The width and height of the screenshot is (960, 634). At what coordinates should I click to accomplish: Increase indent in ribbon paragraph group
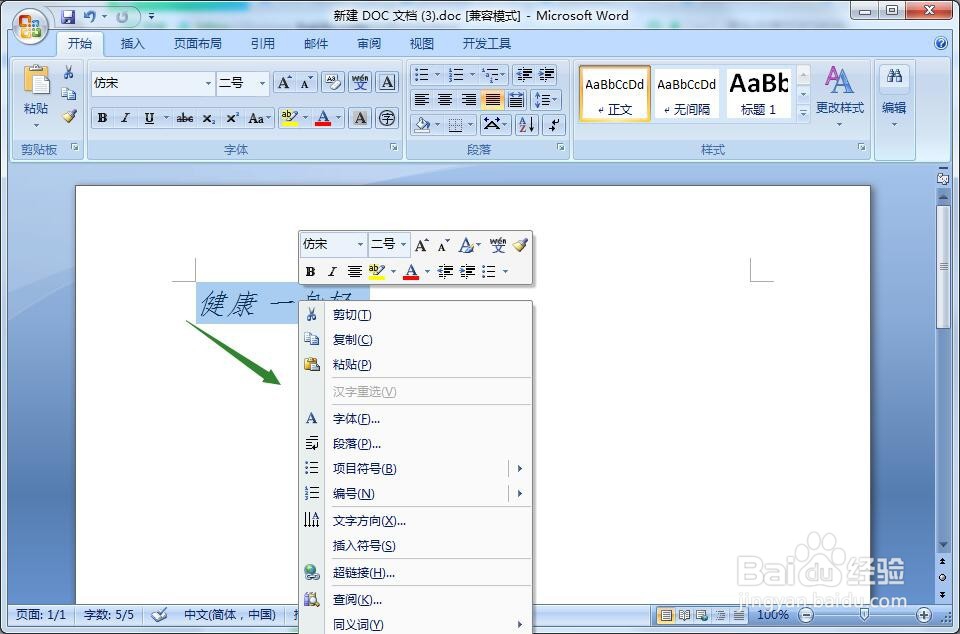point(546,75)
